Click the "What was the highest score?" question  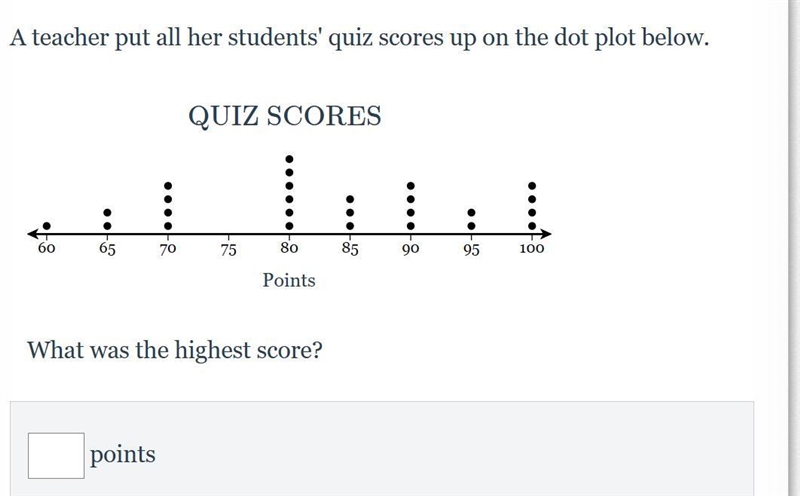174,351
